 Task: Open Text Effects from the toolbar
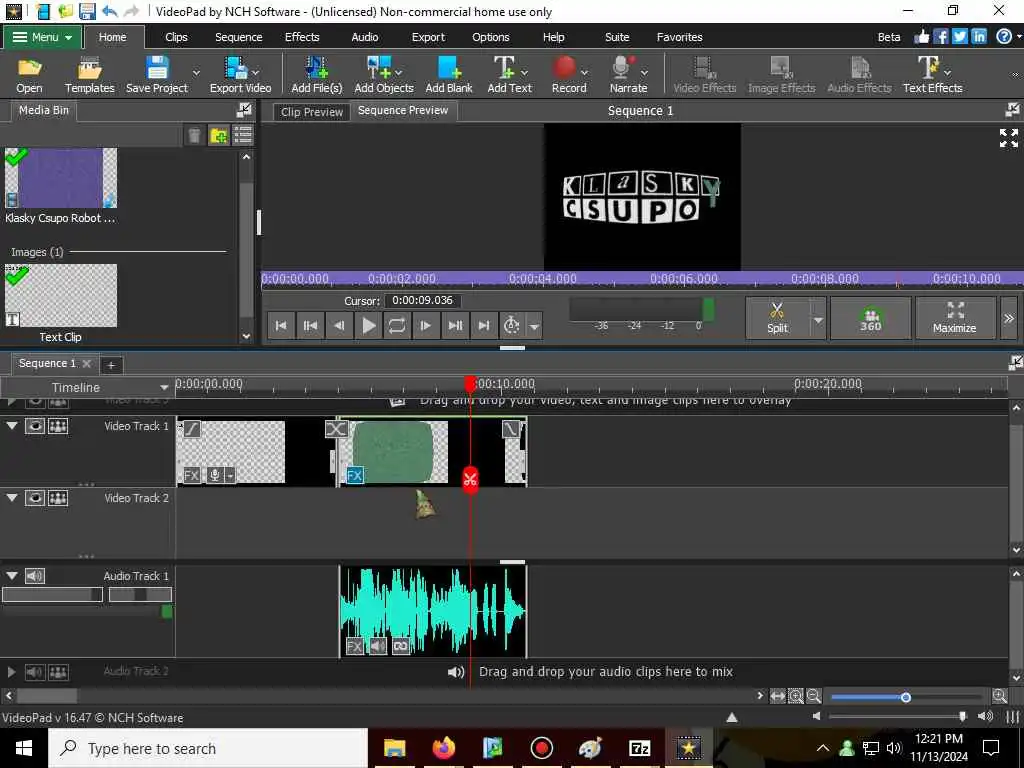[933, 74]
